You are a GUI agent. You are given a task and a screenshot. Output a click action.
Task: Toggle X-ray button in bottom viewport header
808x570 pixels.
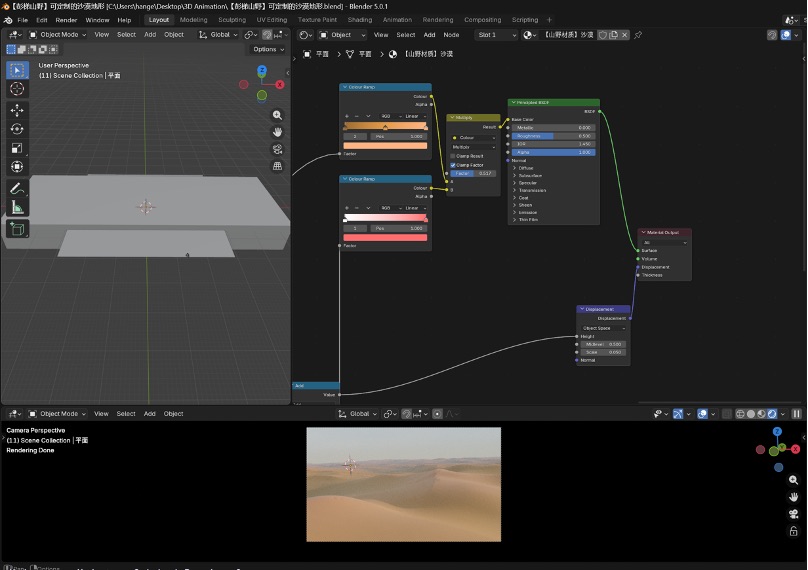click(727, 414)
